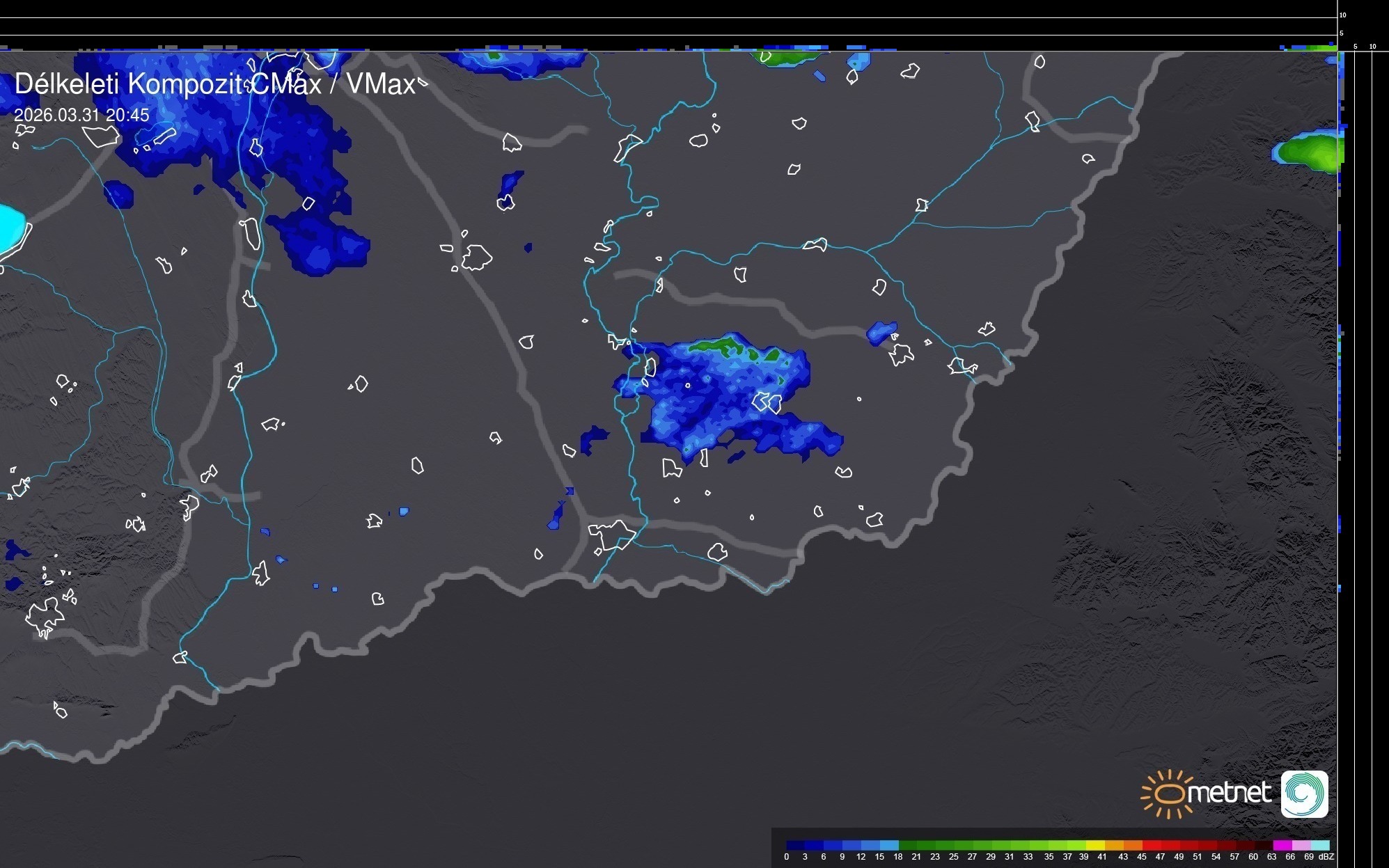Click the 2026.03.31 20:45 timestamp
Image resolution: width=1389 pixels, height=868 pixels.
click(81, 116)
